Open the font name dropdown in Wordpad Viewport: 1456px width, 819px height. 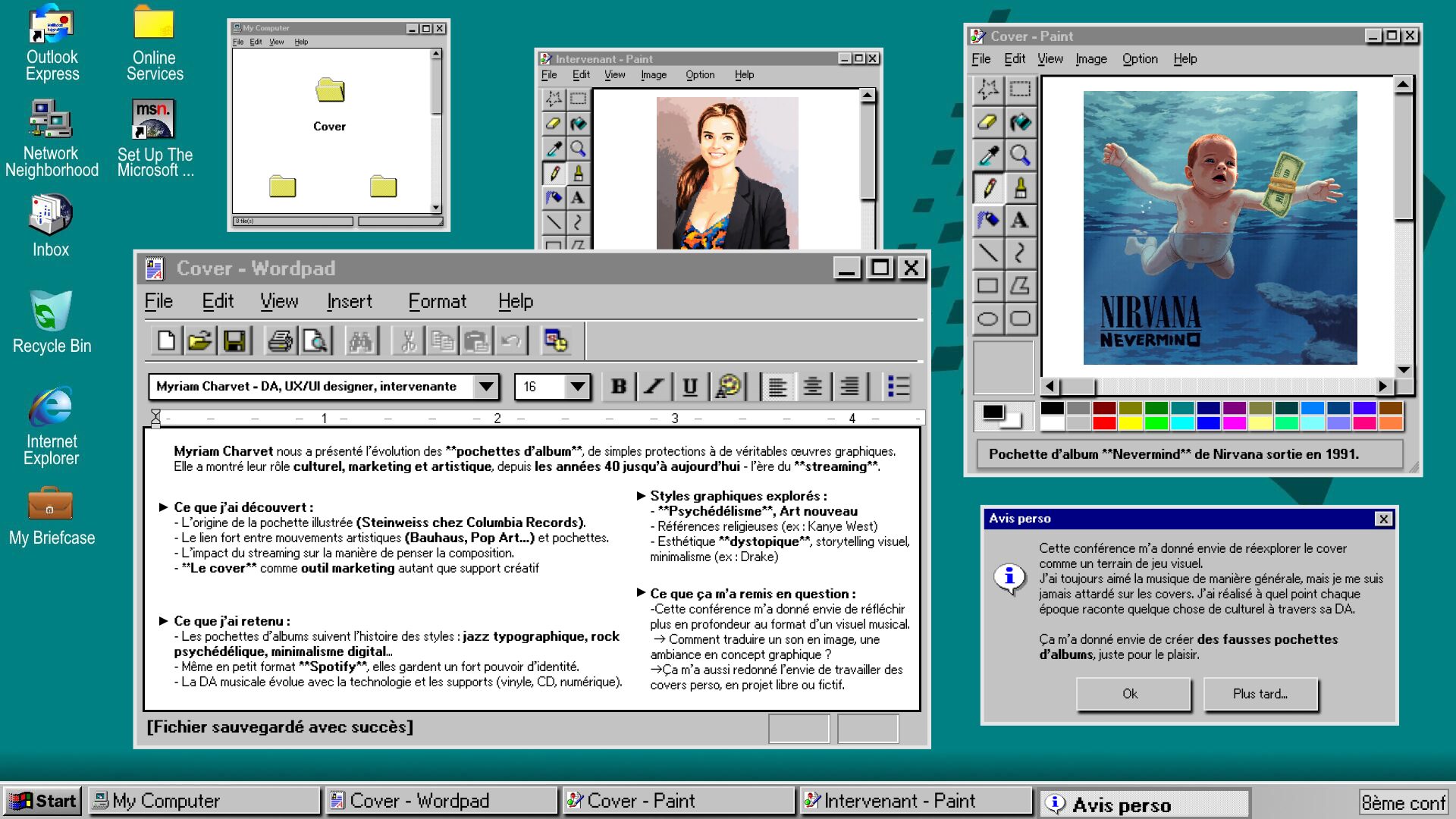(x=486, y=387)
